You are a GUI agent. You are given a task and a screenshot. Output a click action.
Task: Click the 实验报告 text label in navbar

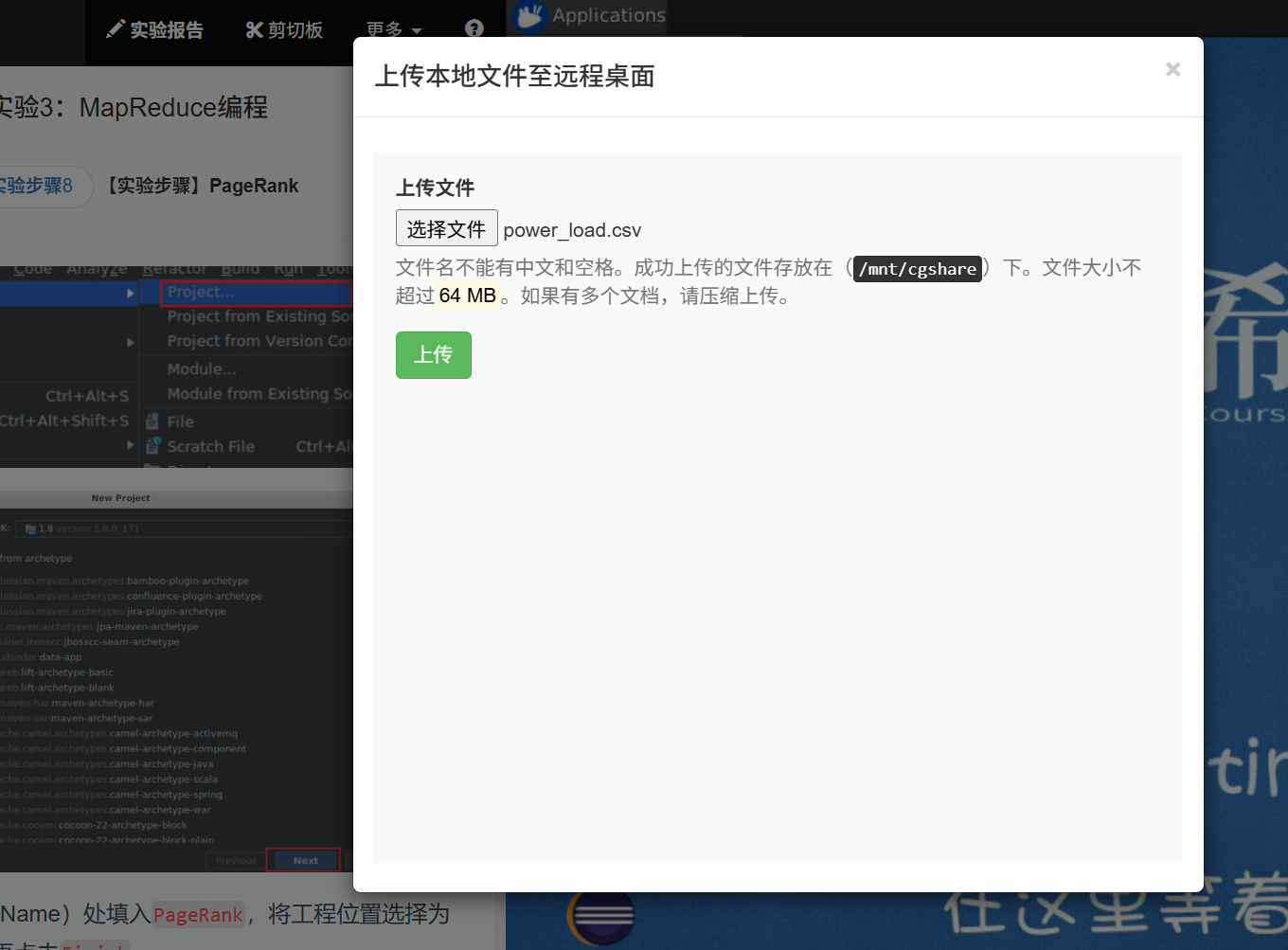coord(167,30)
